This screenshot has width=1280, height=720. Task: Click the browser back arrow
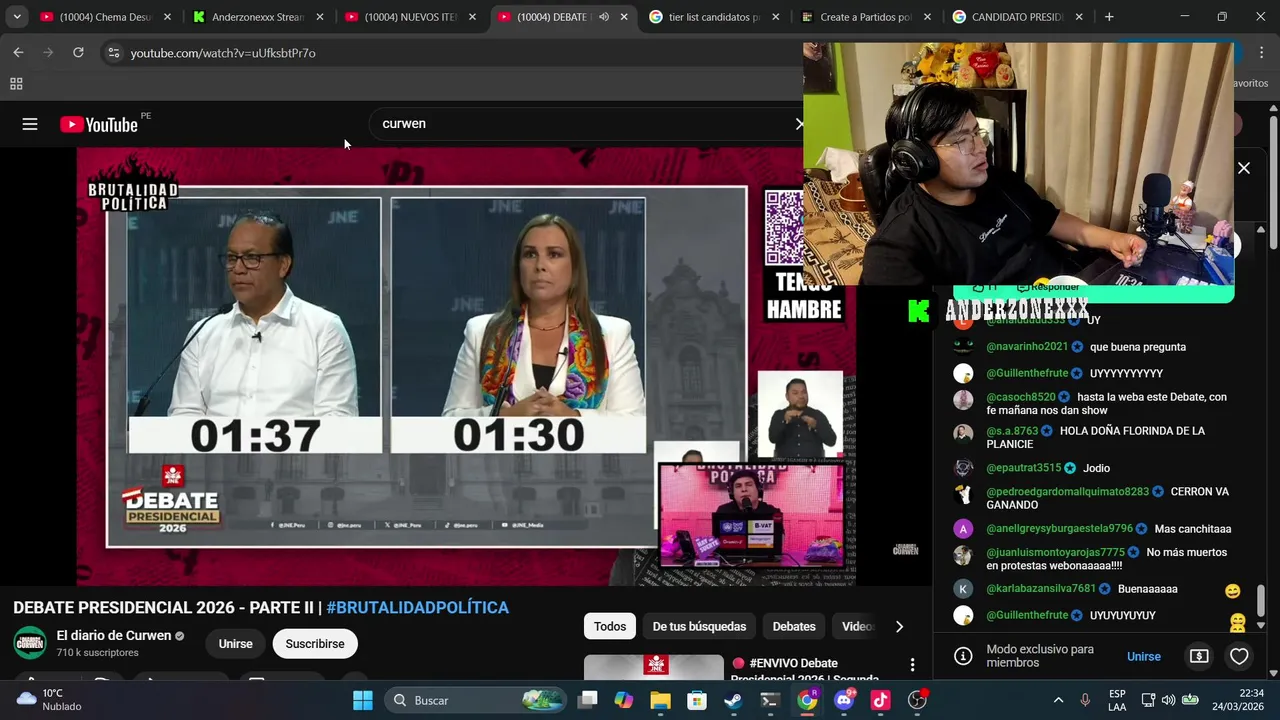click(x=19, y=53)
